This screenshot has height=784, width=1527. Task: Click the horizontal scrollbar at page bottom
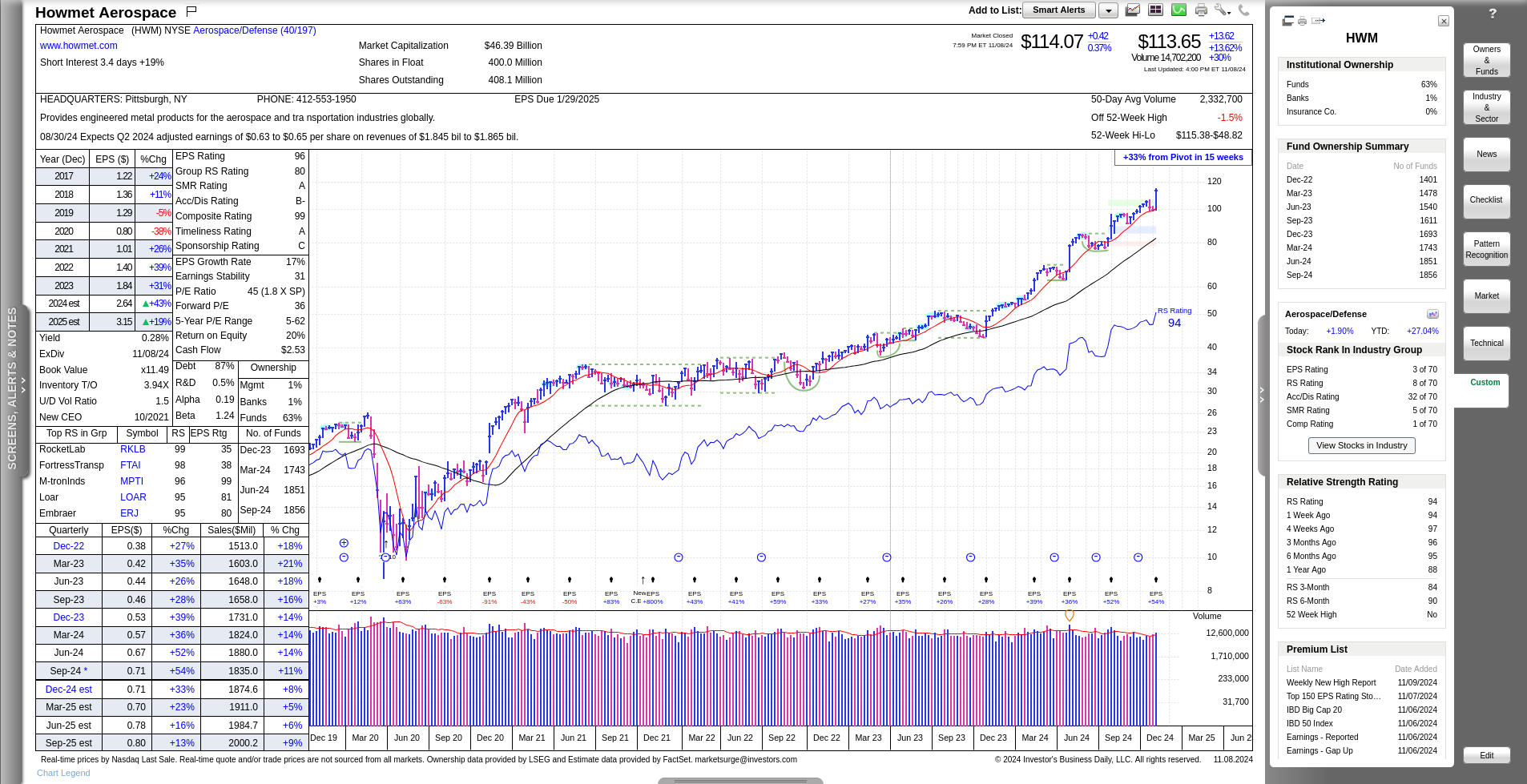(740, 781)
